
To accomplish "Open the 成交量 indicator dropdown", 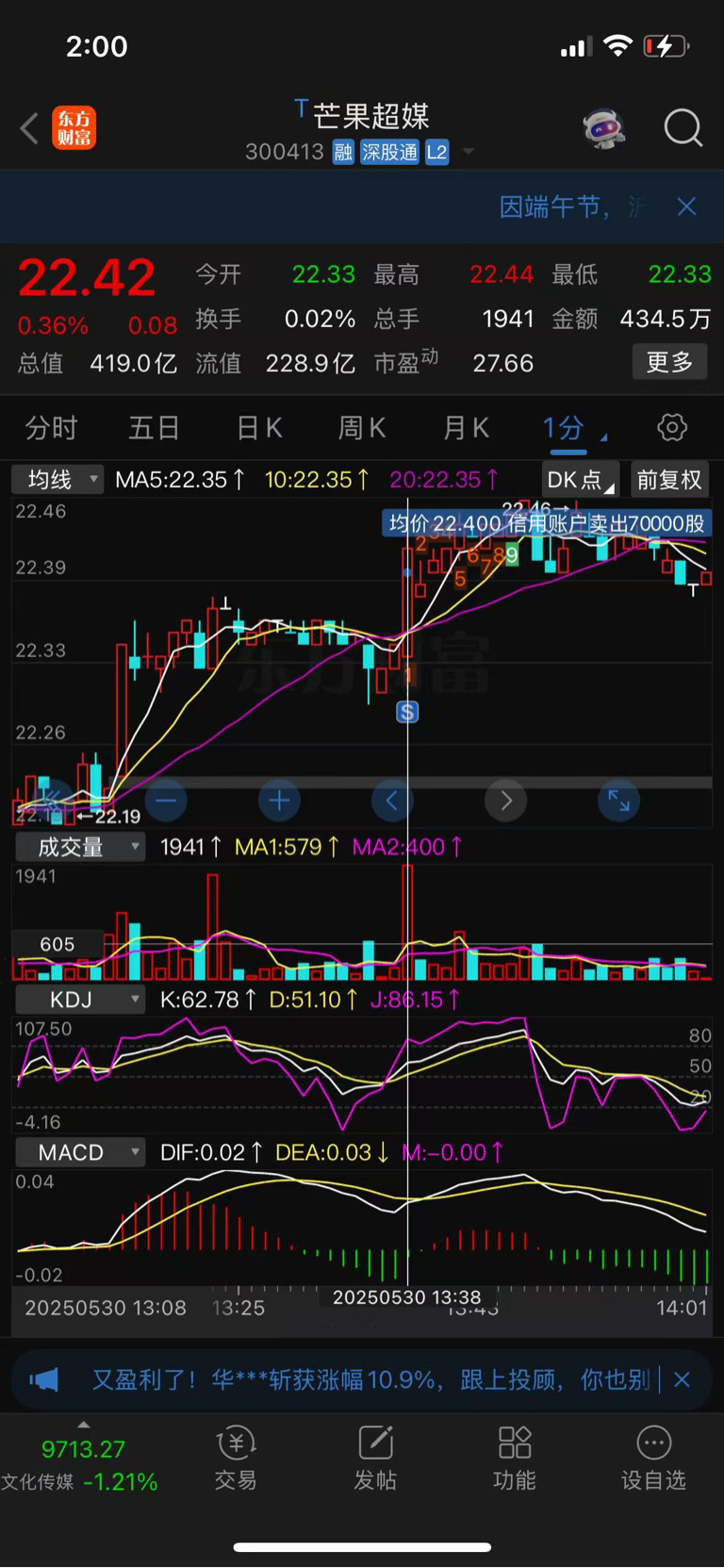I will pos(80,847).
